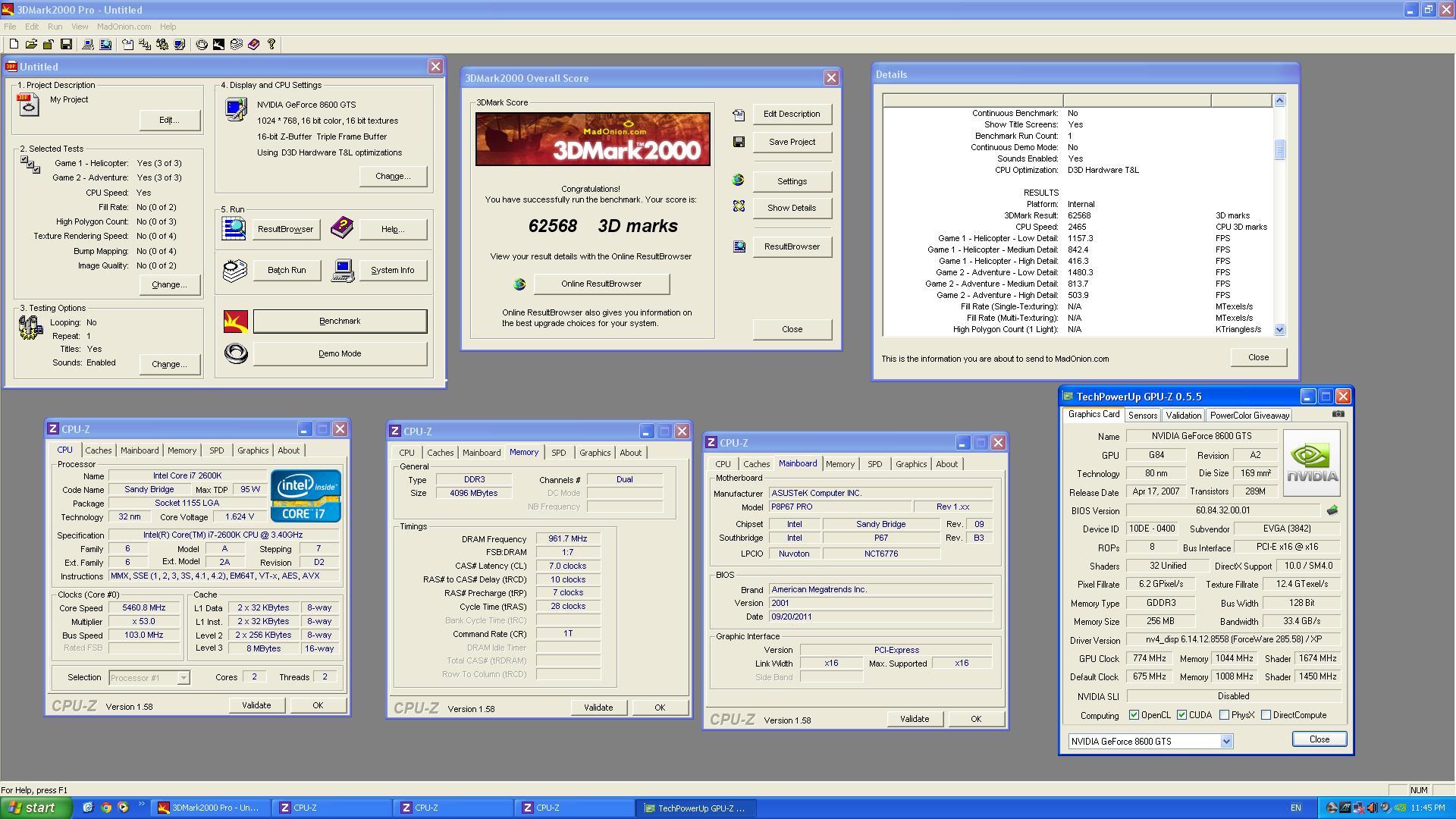Click the globe icon beside Online ResultBrowser
1456x819 pixels.
click(x=519, y=284)
